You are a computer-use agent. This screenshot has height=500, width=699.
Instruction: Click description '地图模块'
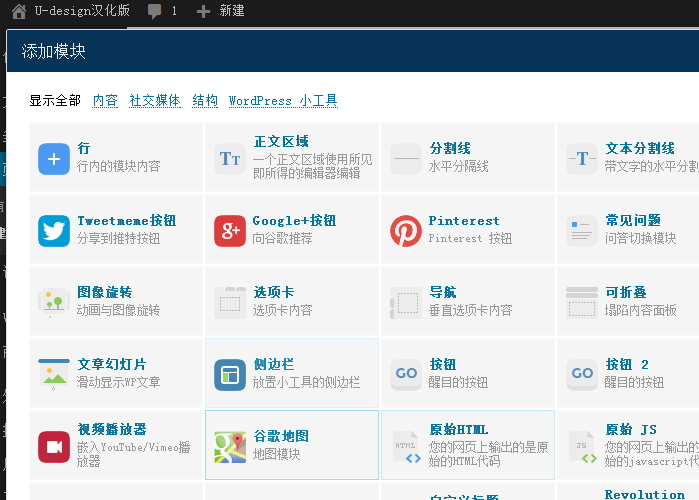pyautogui.click(x=276, y=454)
